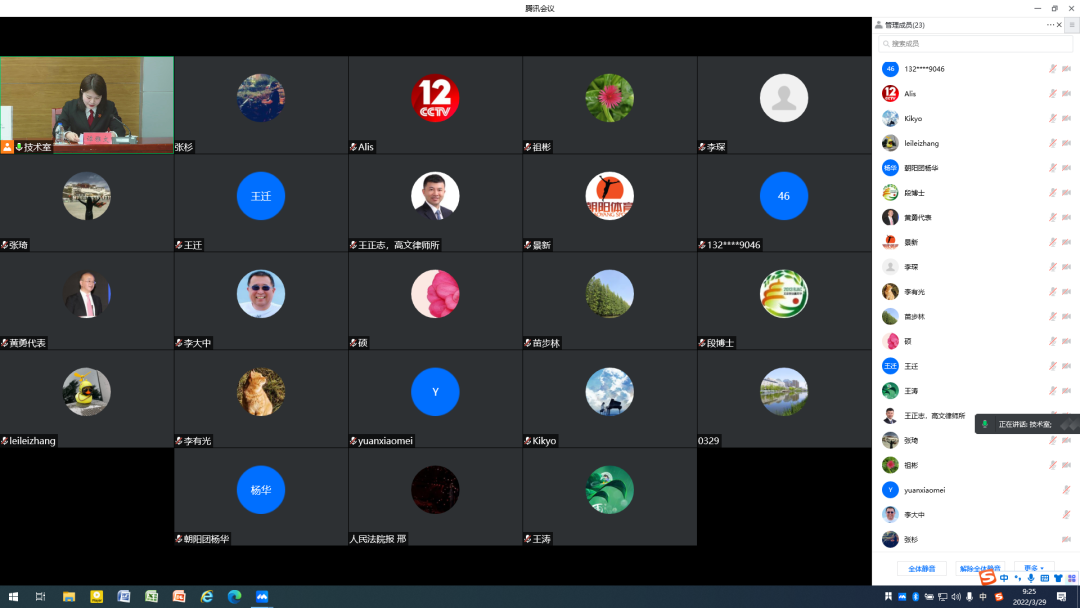1080x608 pixels.
Task: Click the 全体静音 mute-all button
Action: click(922, 569)
